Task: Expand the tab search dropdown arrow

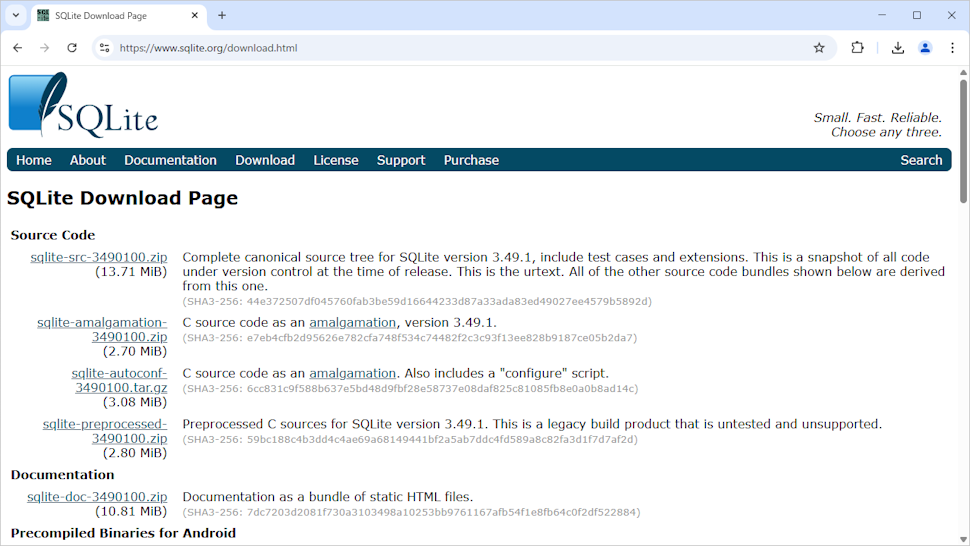Action: 16,15
